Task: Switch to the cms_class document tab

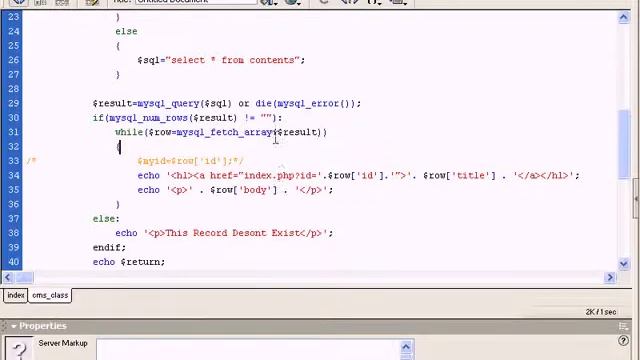Action: pyautogui.click(x=50, y=295)
